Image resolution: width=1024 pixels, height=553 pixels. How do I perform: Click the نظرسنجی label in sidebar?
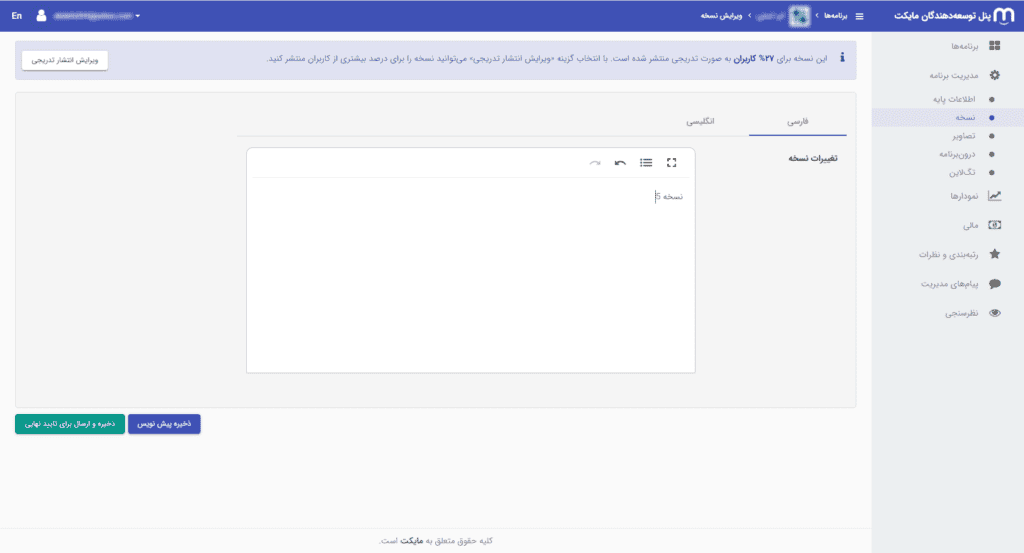tap(961, 313)
